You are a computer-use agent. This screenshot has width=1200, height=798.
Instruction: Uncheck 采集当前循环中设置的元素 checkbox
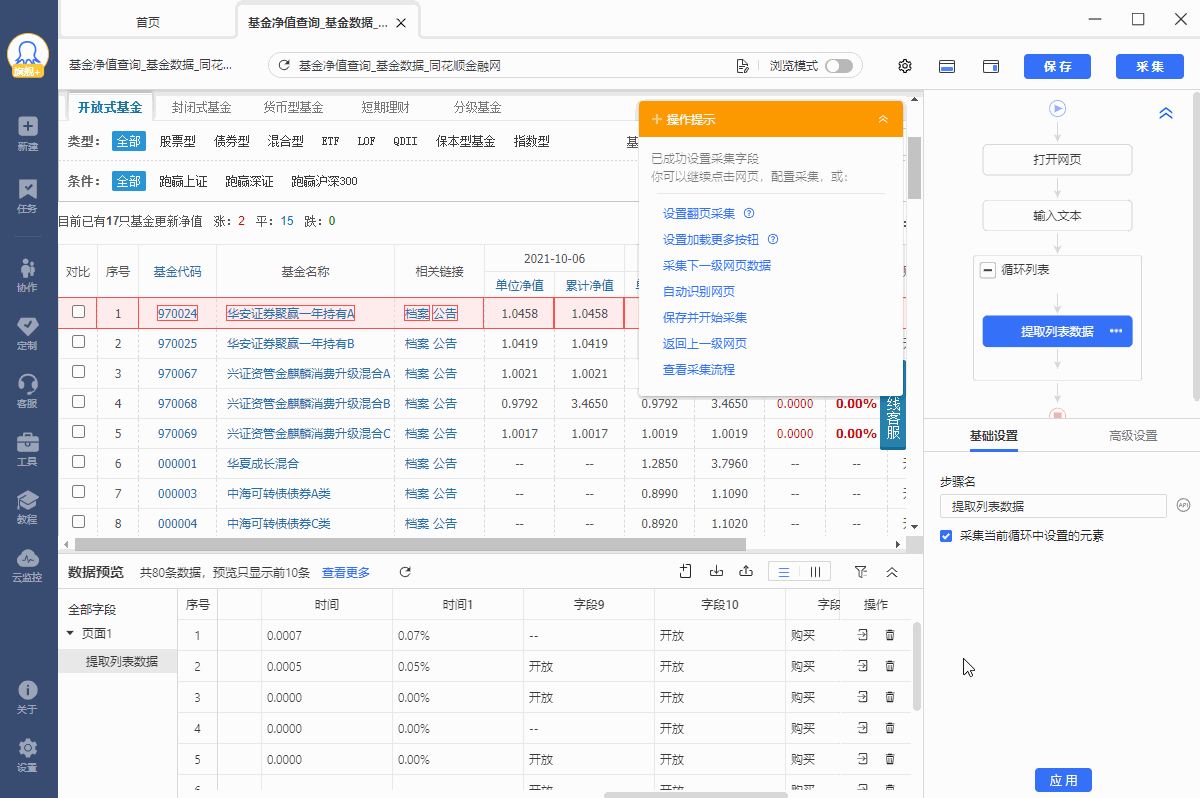point(946,536)
